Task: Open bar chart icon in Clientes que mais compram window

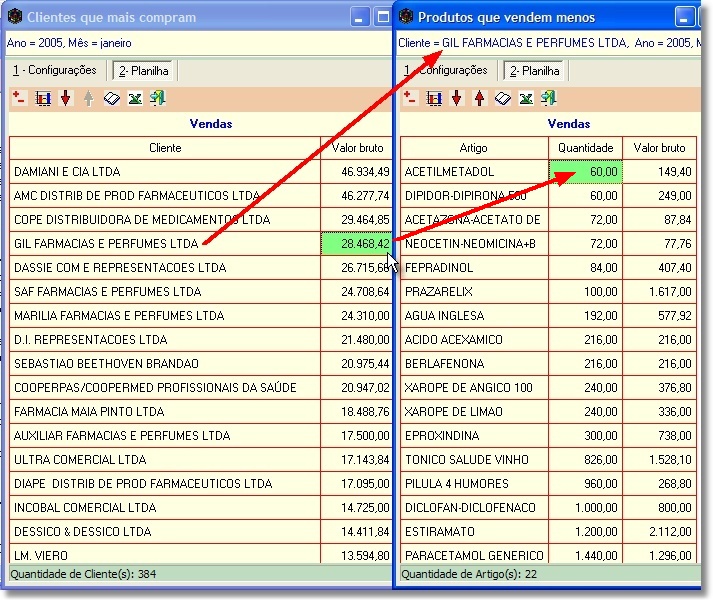Action: [43, 98]
